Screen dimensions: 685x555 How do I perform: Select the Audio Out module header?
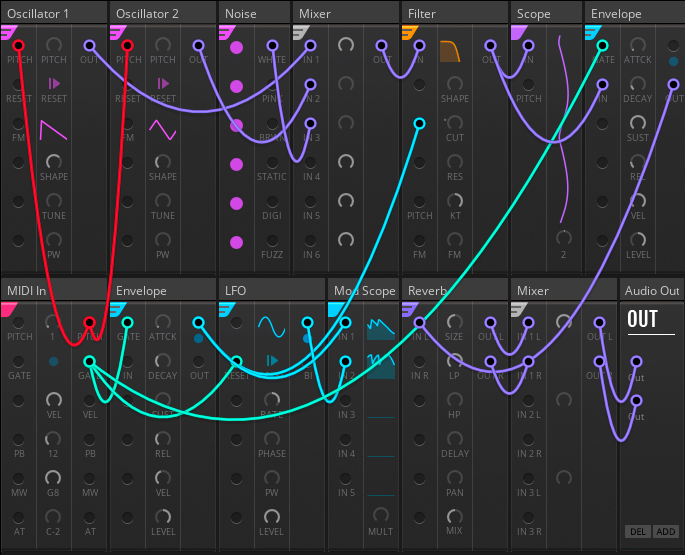click(x=651, y=290)
